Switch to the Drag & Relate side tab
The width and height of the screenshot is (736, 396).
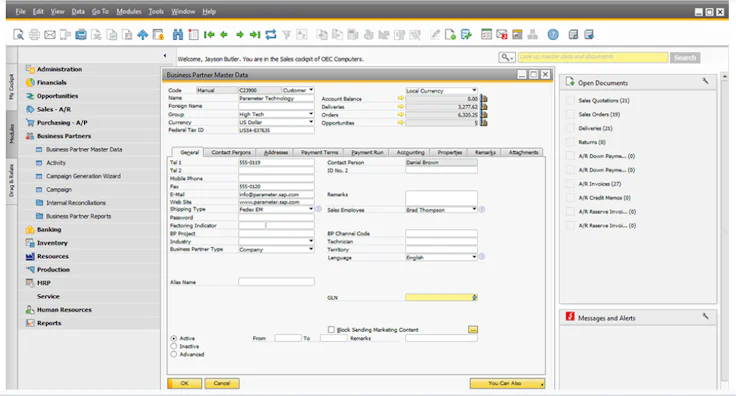tap(11, 181)
